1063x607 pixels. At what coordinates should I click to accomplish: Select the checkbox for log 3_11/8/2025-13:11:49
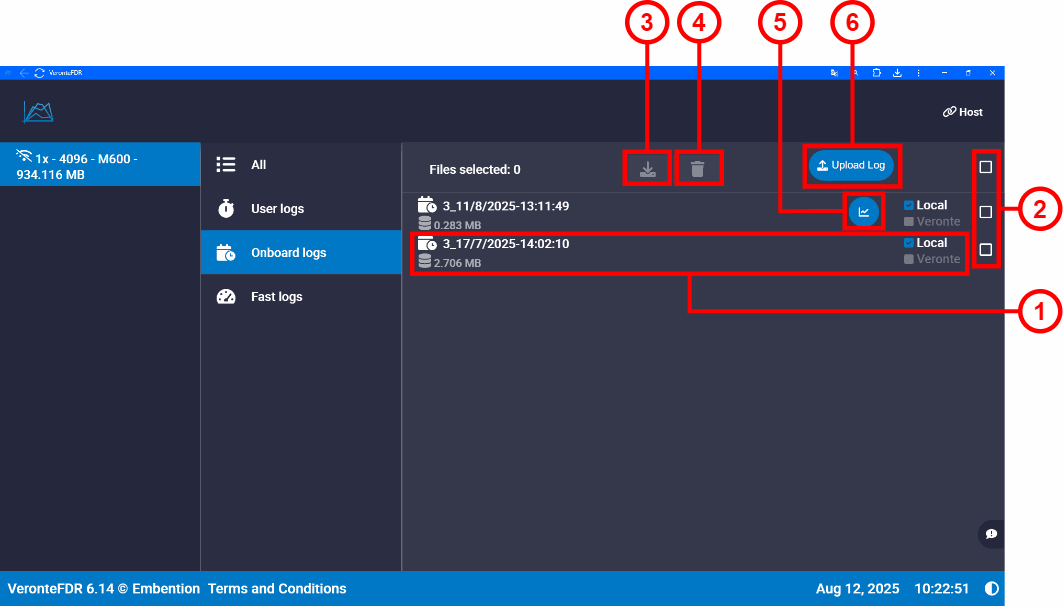985,212
